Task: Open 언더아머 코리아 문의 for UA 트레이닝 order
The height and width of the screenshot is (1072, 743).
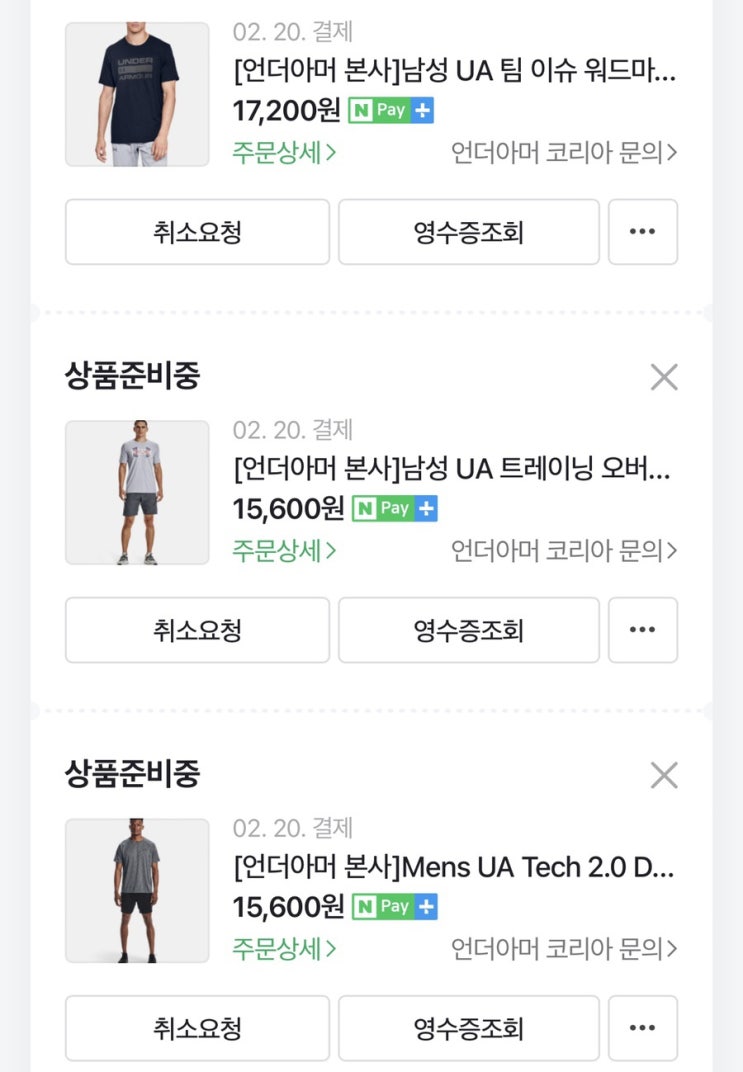Action: pos(564,551)
